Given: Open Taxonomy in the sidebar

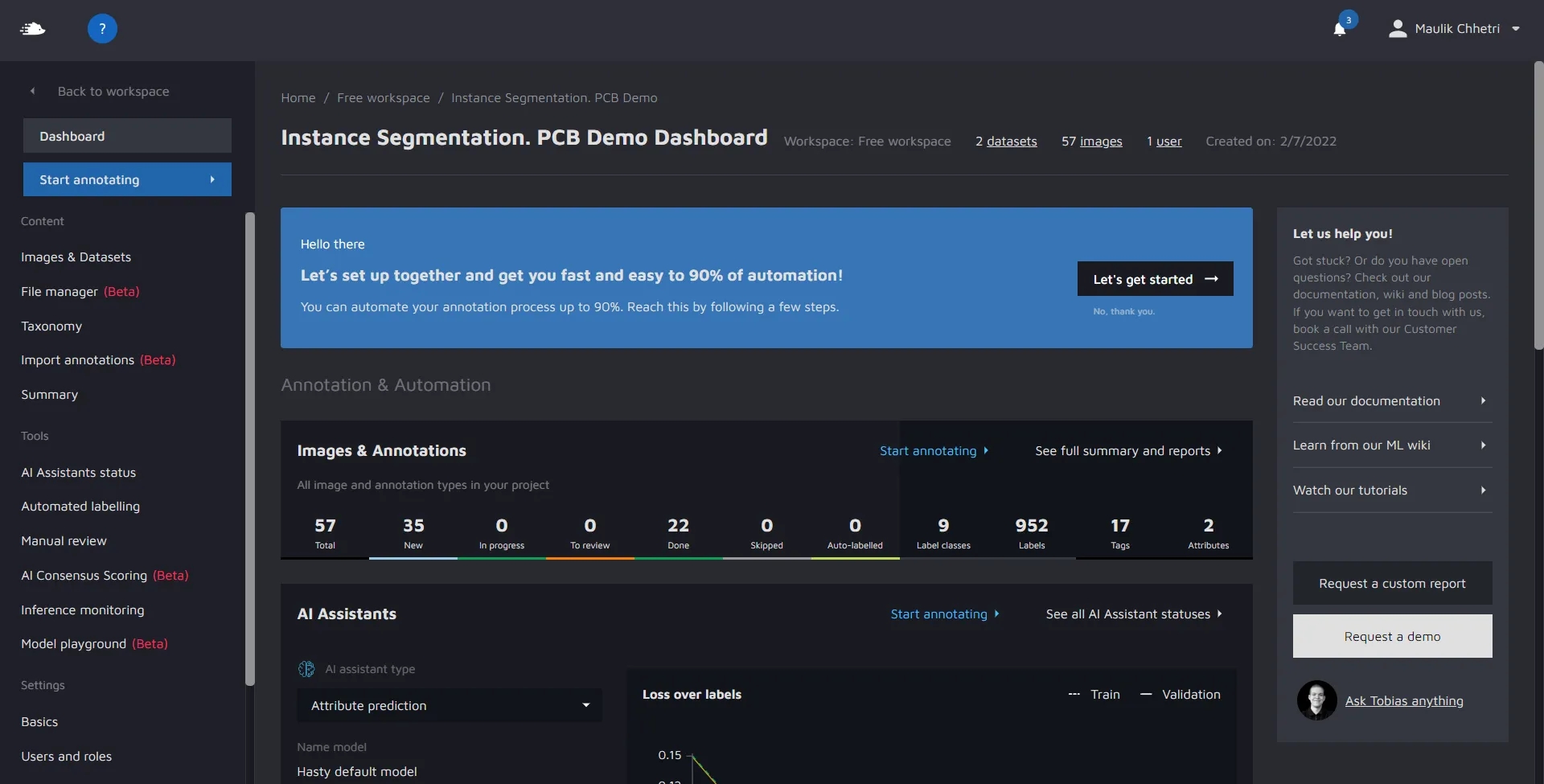Looking at the screenshot, I should click(x=51, y=326).
